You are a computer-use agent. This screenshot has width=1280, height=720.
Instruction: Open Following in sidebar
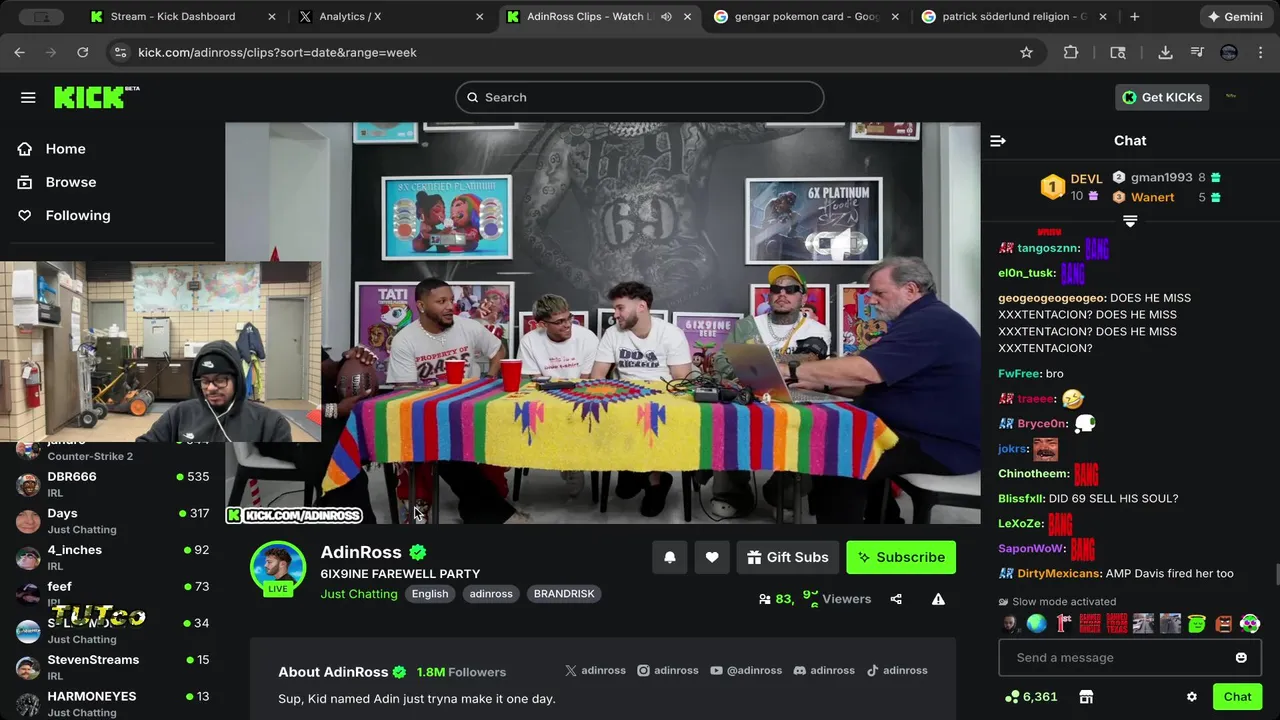click(77, 215)
